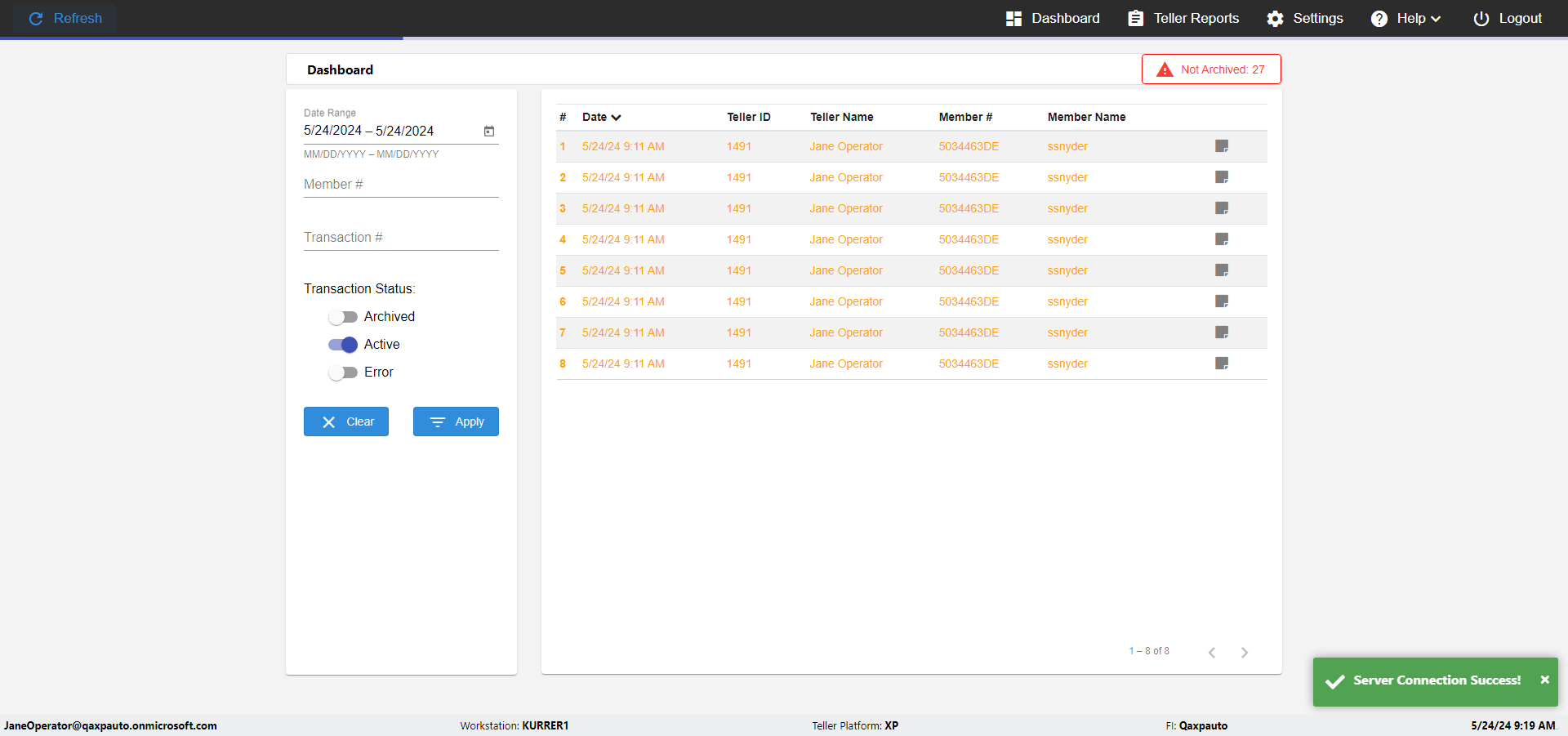Screen dimensions: 1568x736
Task: Open note icon for row 5
Action: tap(1222, 270)
